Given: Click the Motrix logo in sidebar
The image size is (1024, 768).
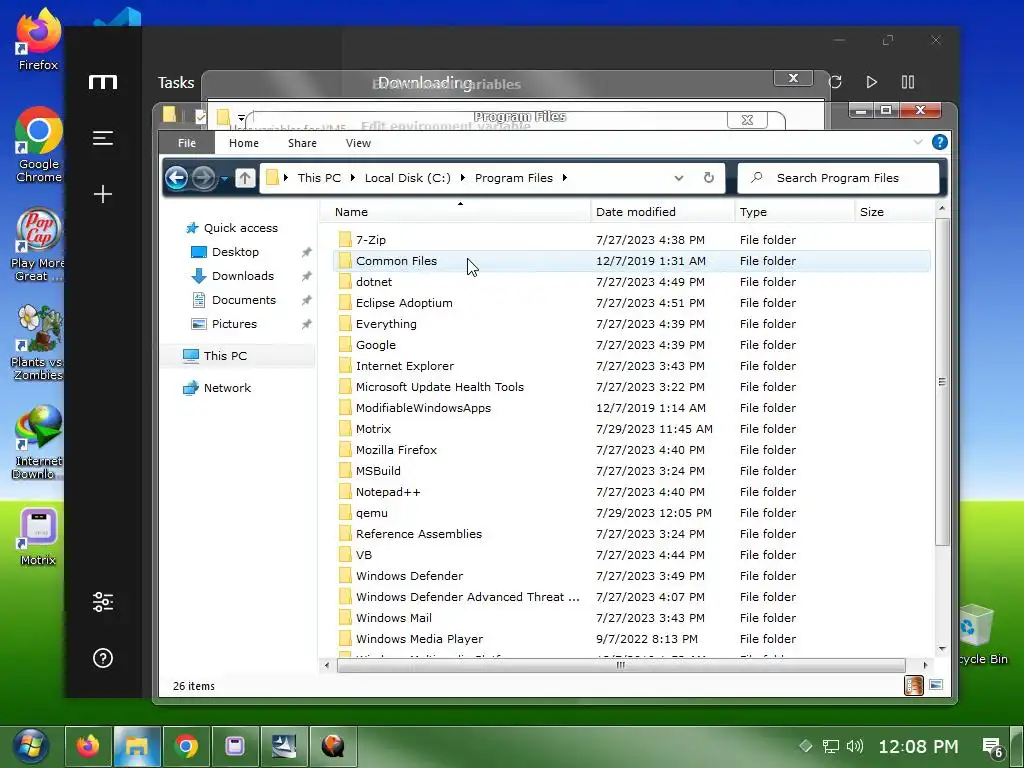Looking at the screenshot, I should click(103, 82).
